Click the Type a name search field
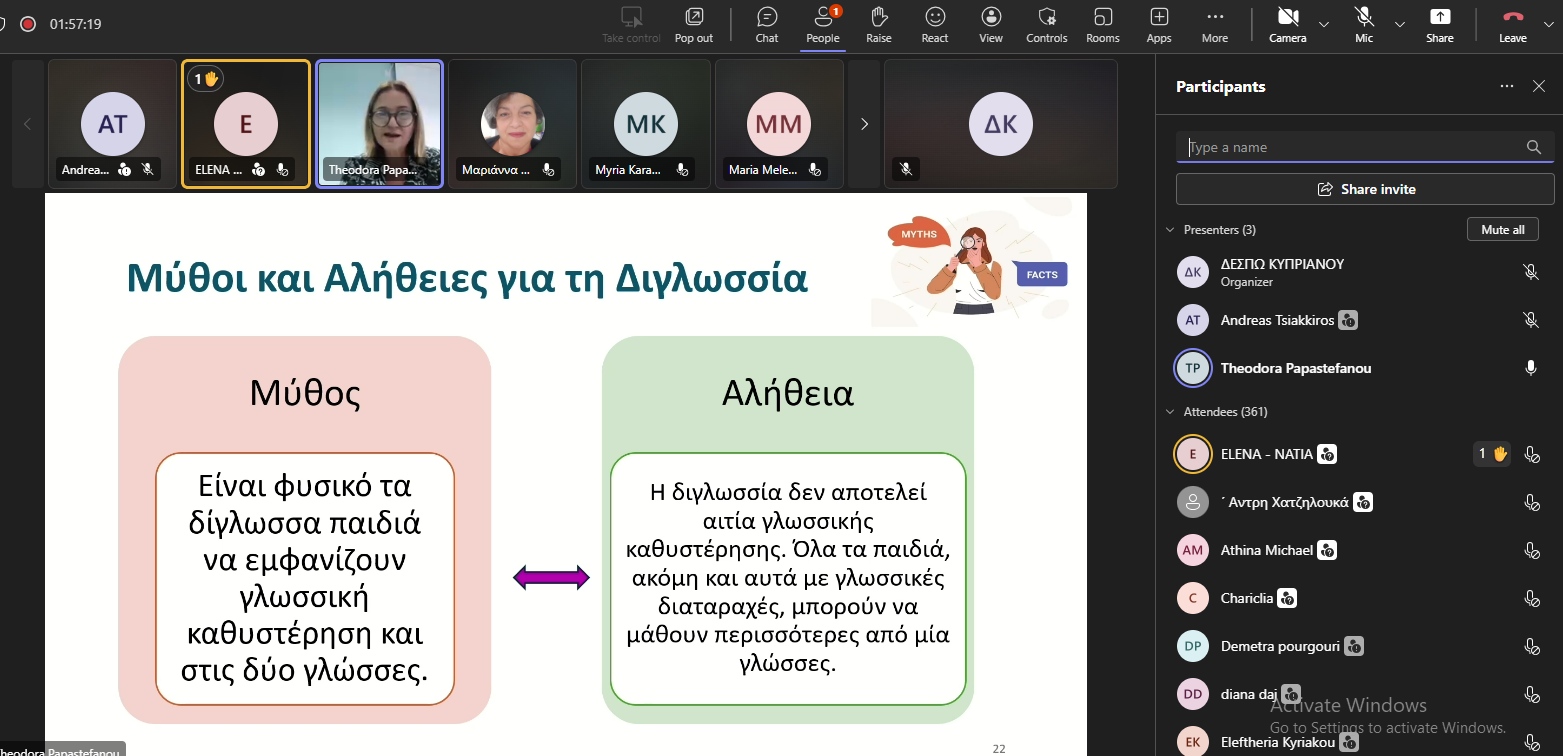Image resolution: width=1563 pixels, height=756 pixels. pos(1350,147)
